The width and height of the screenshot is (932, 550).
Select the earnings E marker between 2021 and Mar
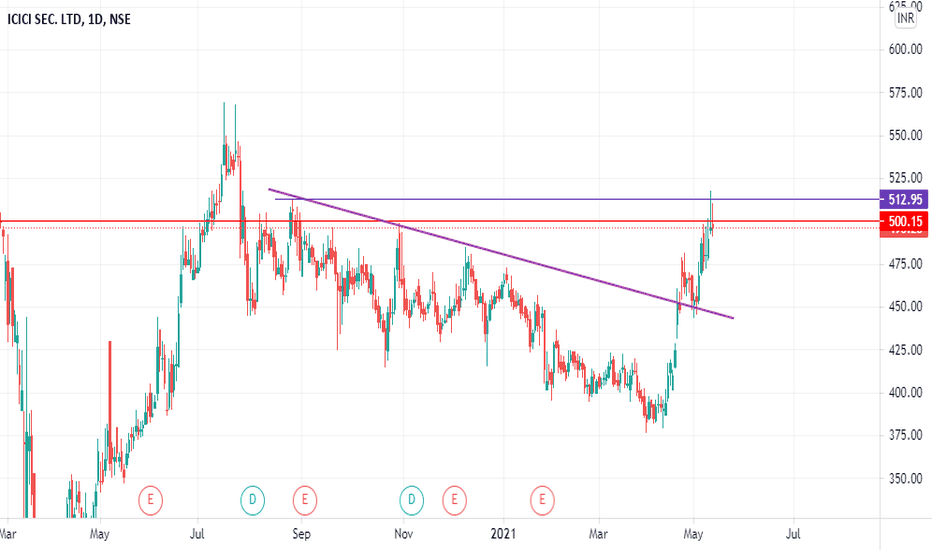[542, 500]
